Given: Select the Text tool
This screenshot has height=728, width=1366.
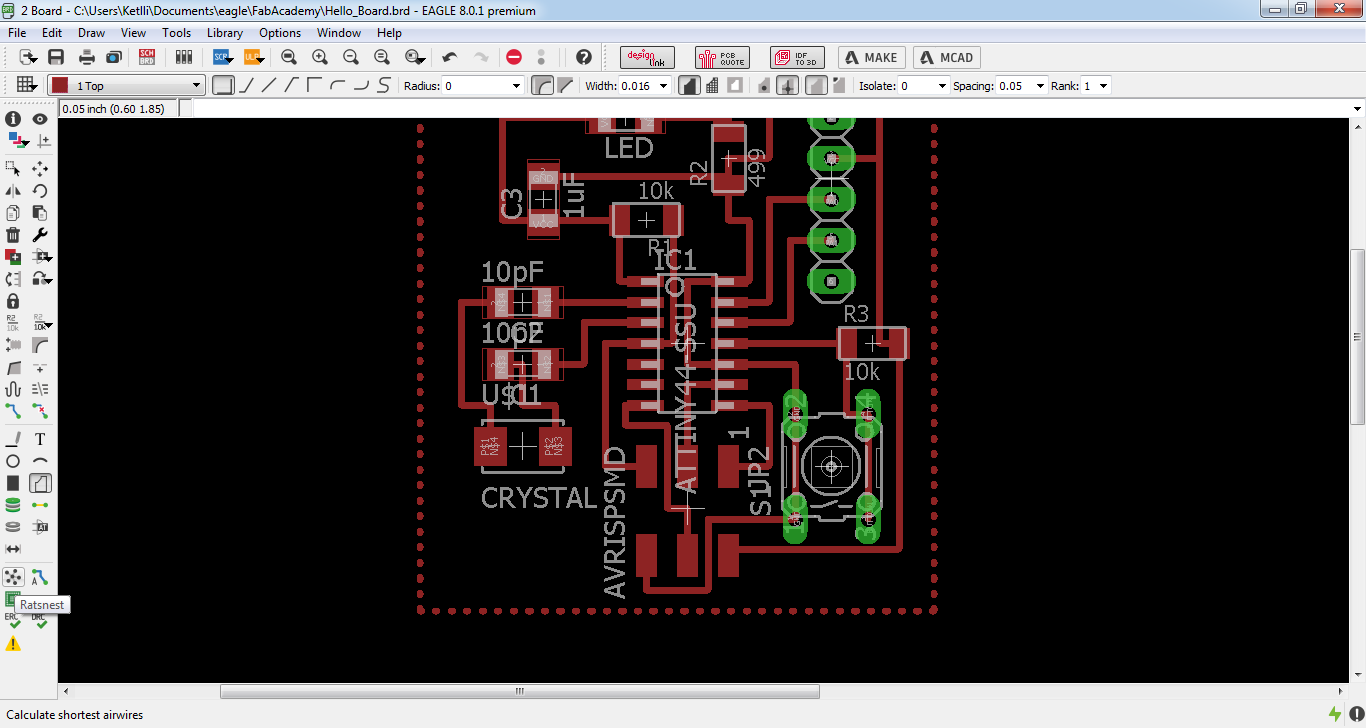Looking at the screenshot, I should [40, 439].
